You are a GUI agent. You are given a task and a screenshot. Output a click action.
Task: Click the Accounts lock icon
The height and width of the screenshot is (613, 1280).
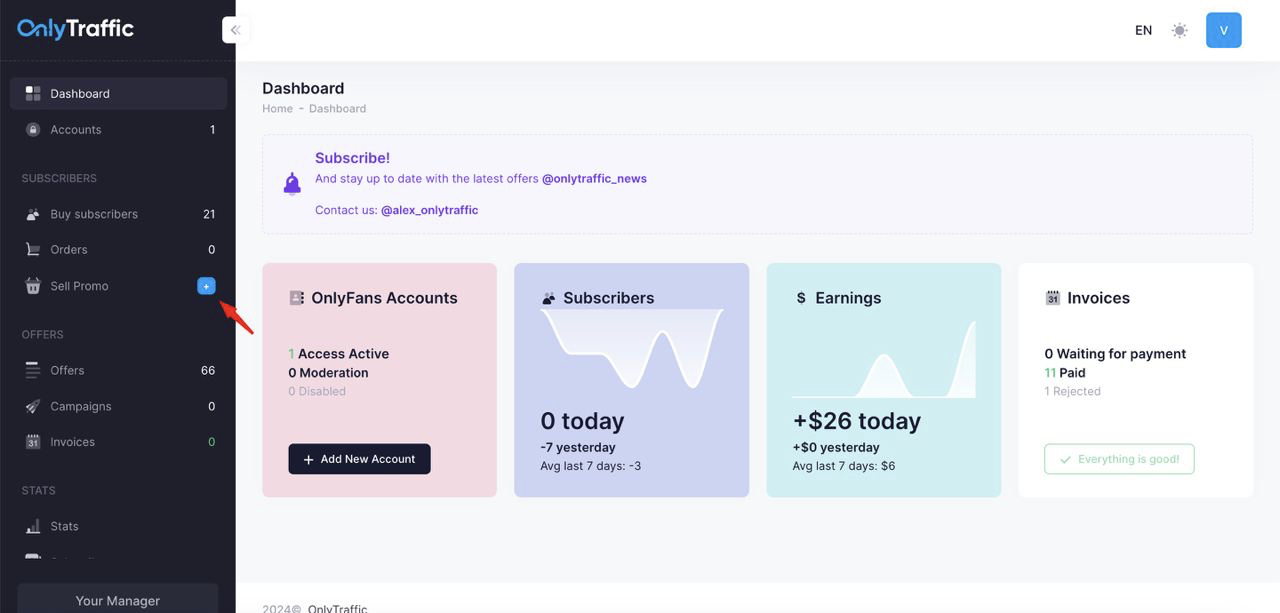(33, 130)
